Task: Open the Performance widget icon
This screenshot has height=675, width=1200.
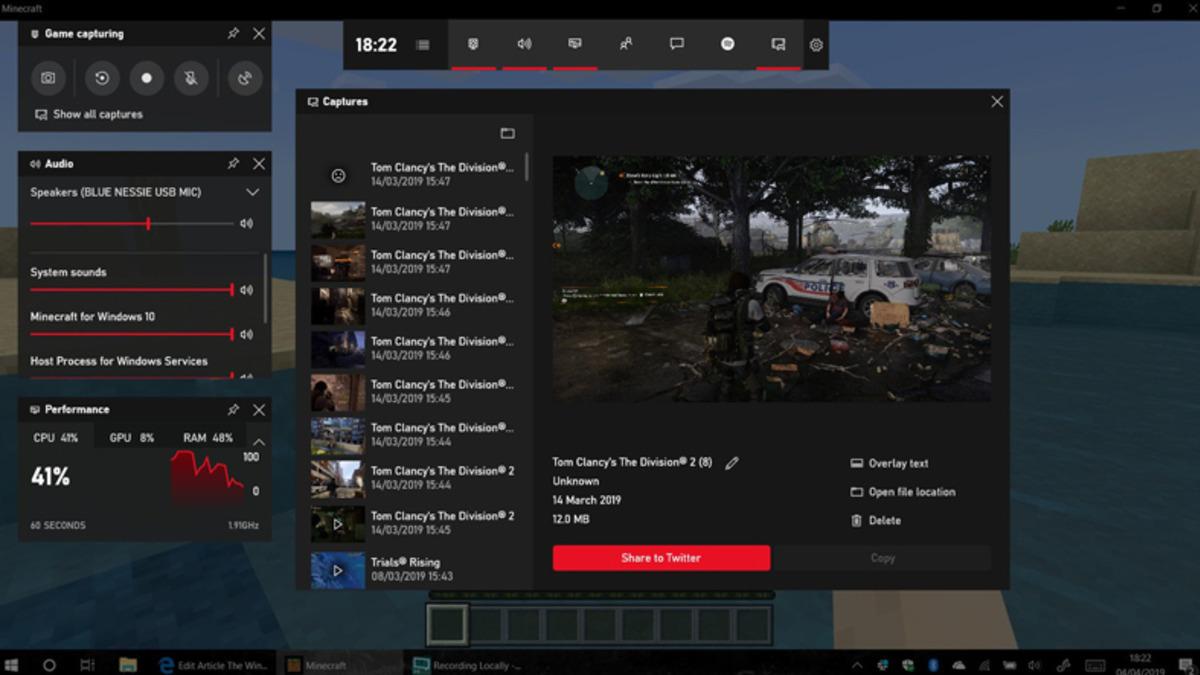Action: tap(573, 45)
